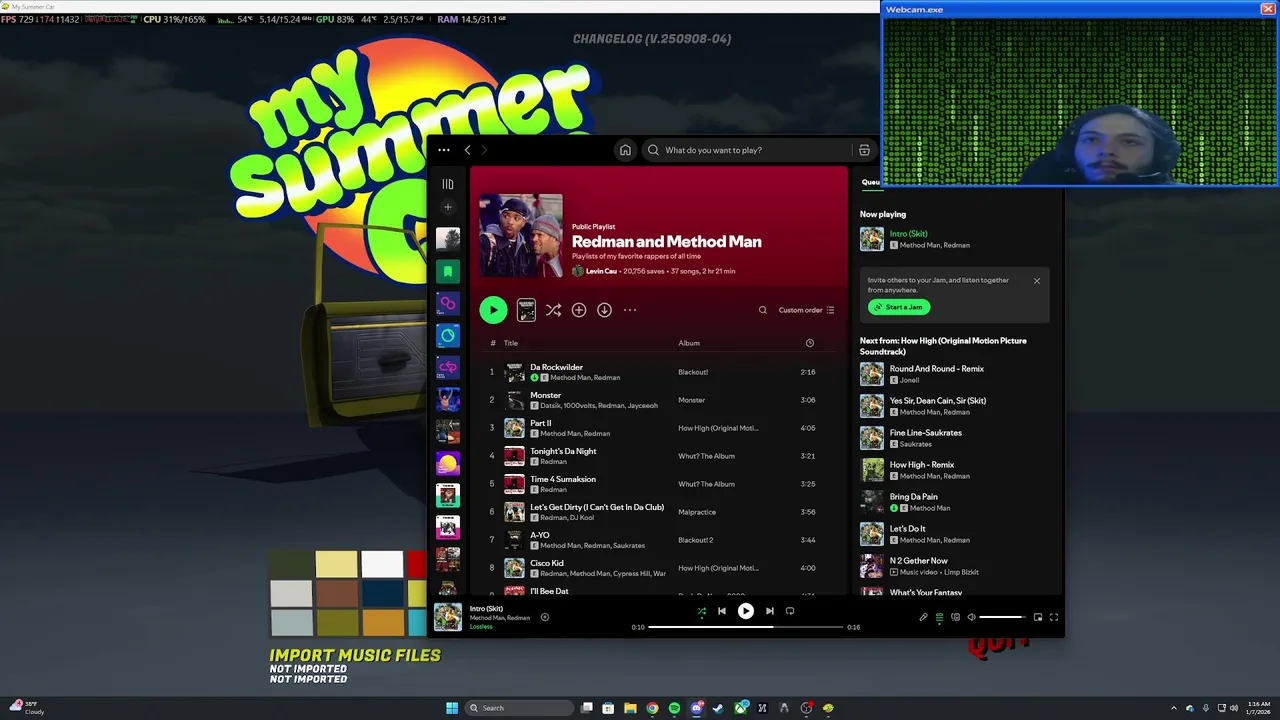Toggle repeat in player bar
1280x720 pixels.
[790, 611]
